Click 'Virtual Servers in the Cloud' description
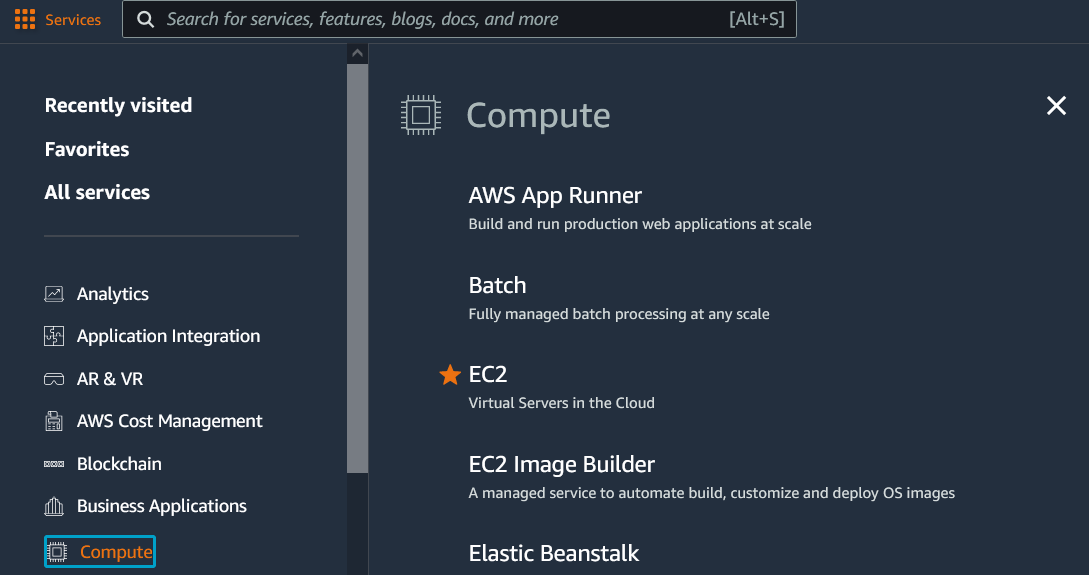This screenshot has height=575, width=1089. (561, 403)
